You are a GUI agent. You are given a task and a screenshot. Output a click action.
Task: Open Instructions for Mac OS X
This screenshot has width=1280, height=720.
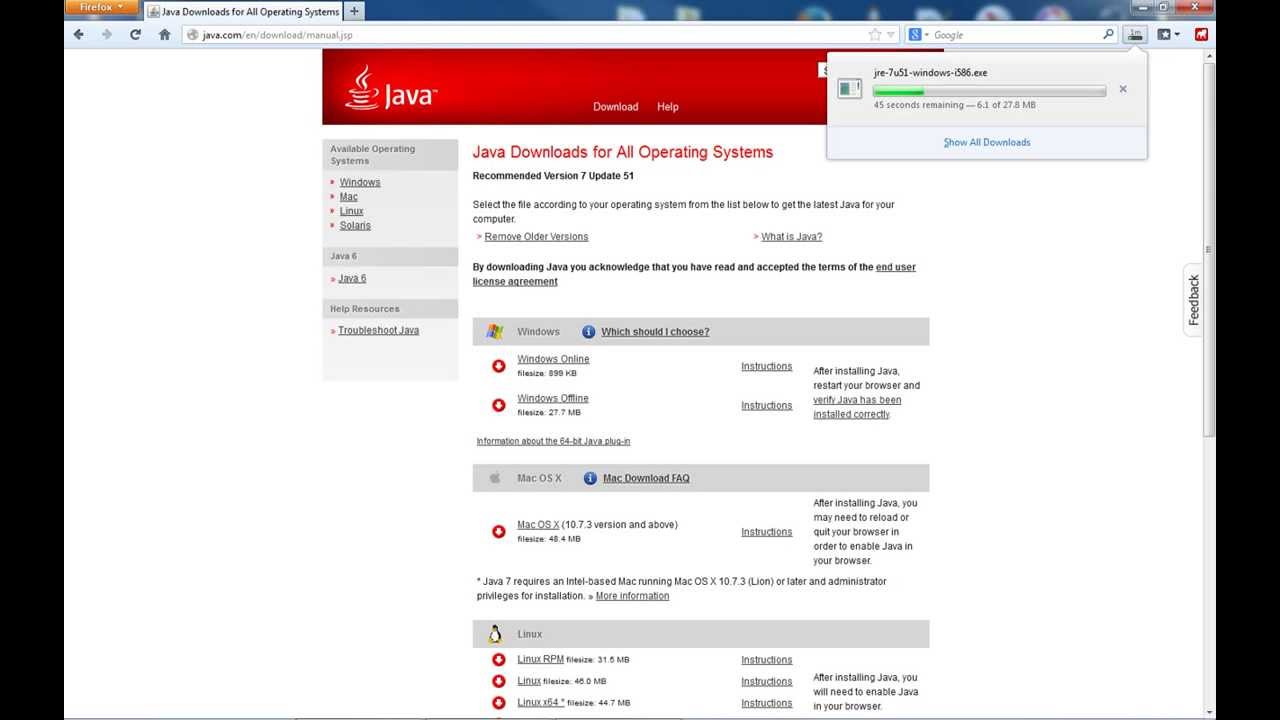766,532
